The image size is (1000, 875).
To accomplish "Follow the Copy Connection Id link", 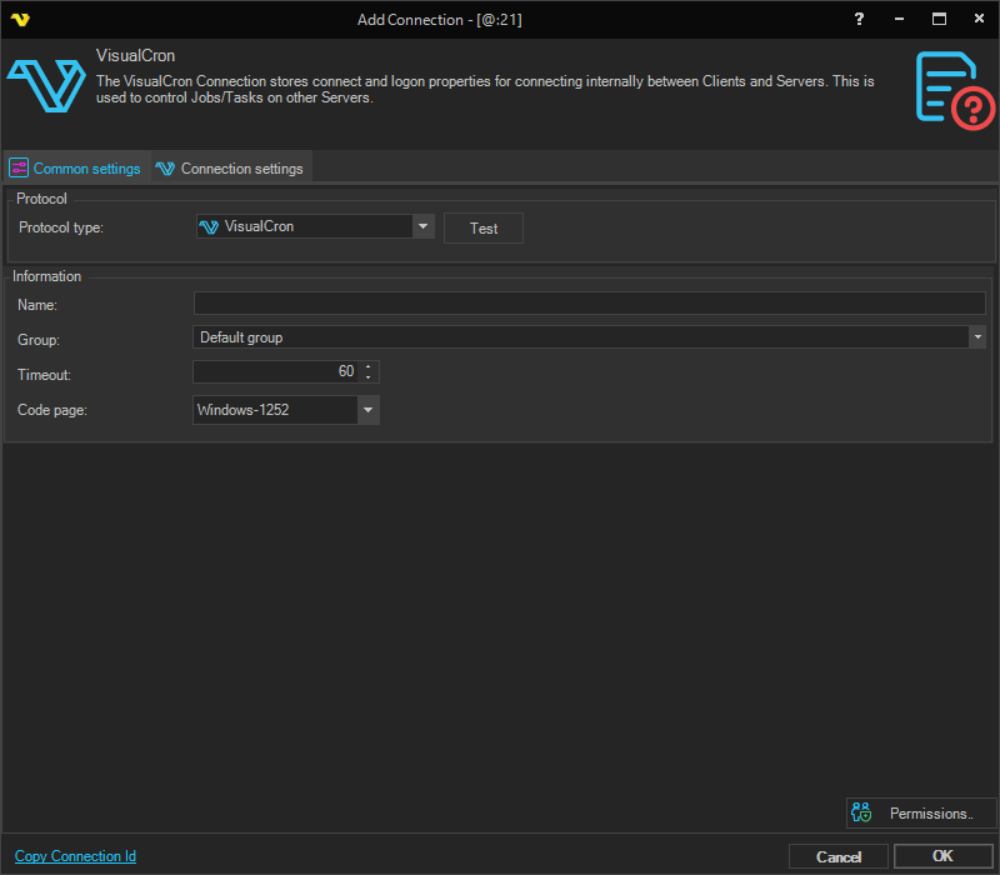I will (76, 856).
